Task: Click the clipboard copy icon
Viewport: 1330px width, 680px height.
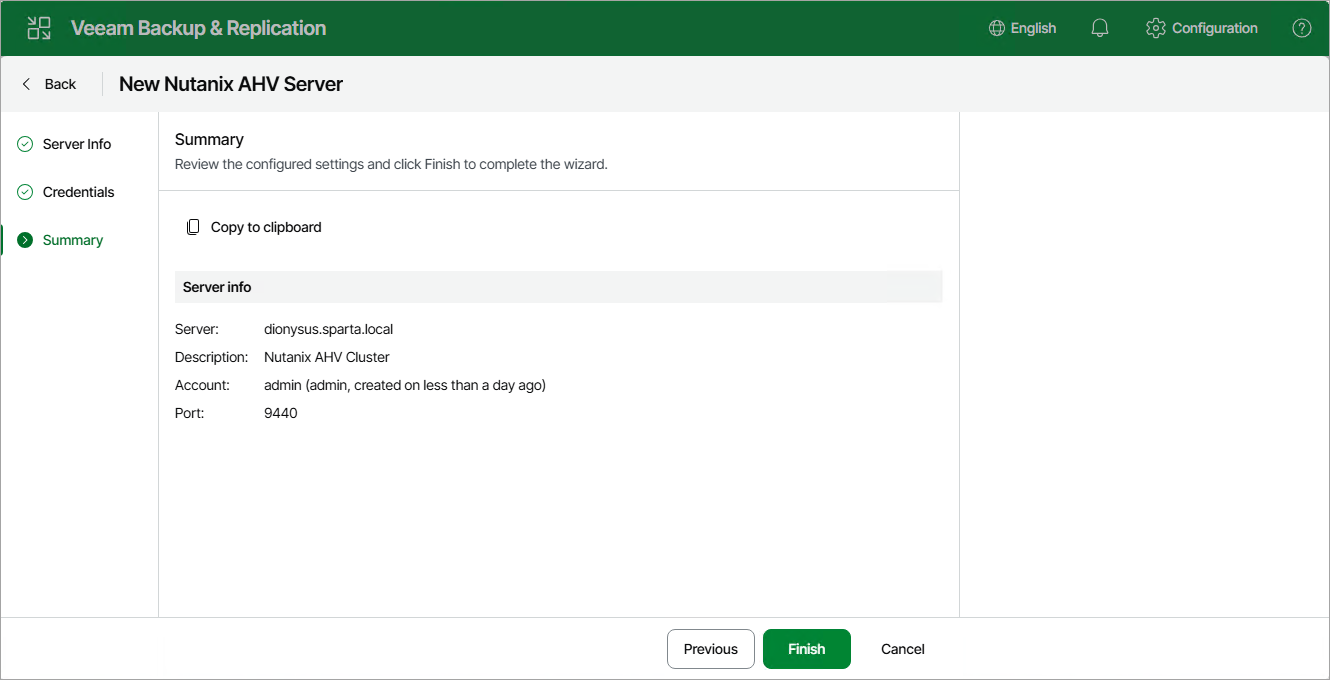Action: pos(193,227)
